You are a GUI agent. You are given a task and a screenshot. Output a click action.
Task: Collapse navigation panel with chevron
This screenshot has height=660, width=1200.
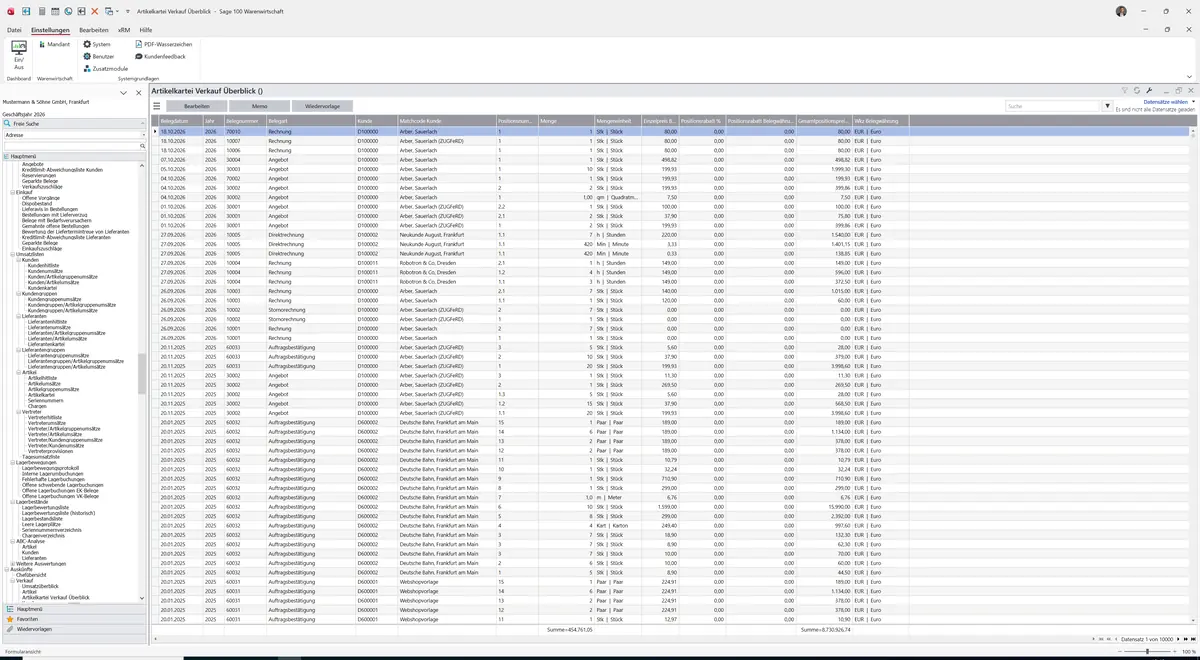click(124, 92)
